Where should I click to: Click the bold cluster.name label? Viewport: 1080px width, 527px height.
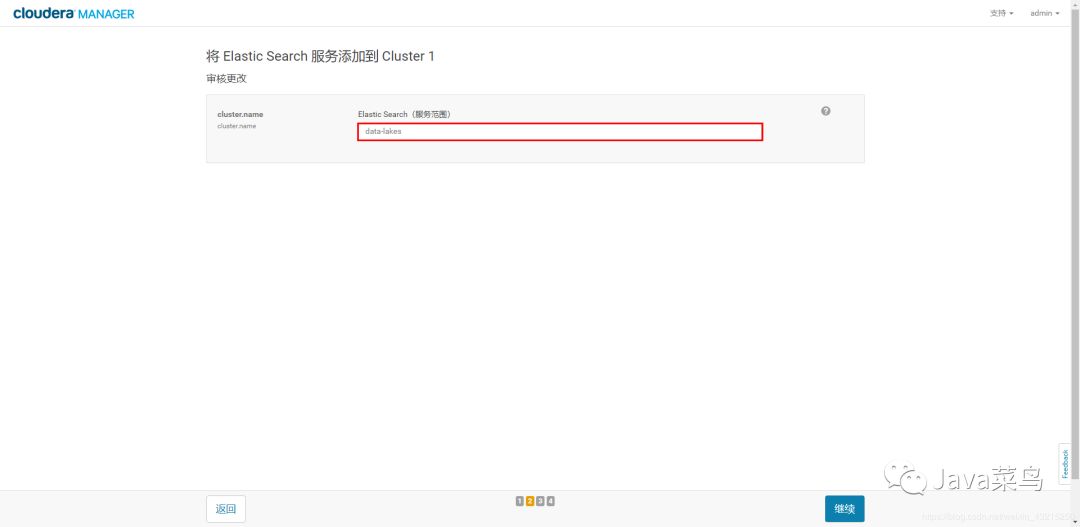coord(240,114)
